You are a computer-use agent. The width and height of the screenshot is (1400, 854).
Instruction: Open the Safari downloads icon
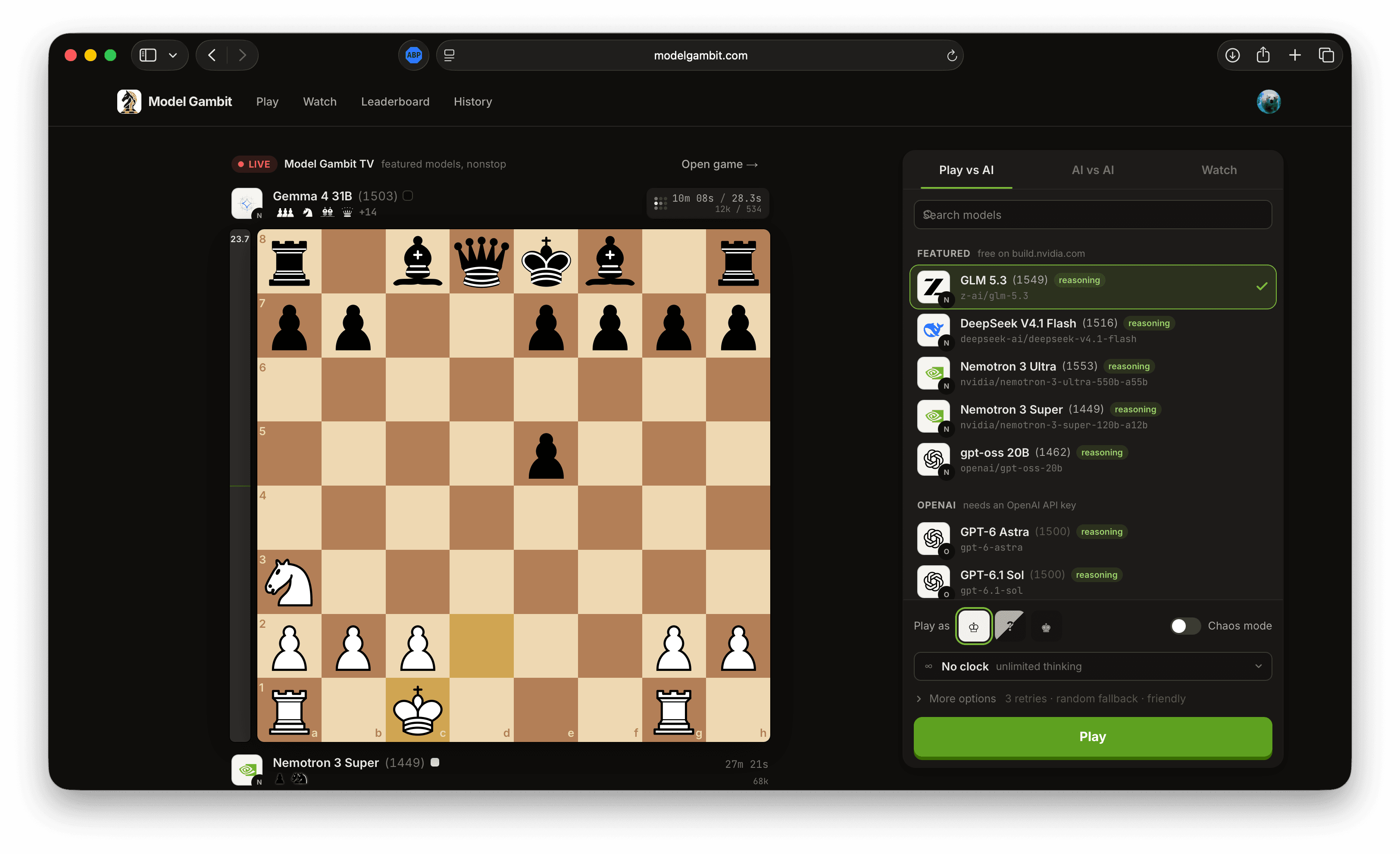(x=1232, y=55)
